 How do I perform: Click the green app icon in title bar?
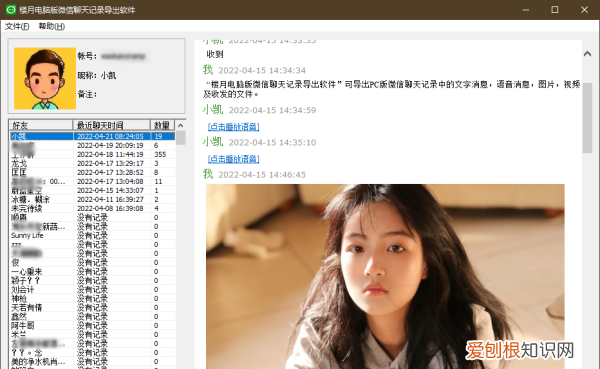[x=11, y=10]
